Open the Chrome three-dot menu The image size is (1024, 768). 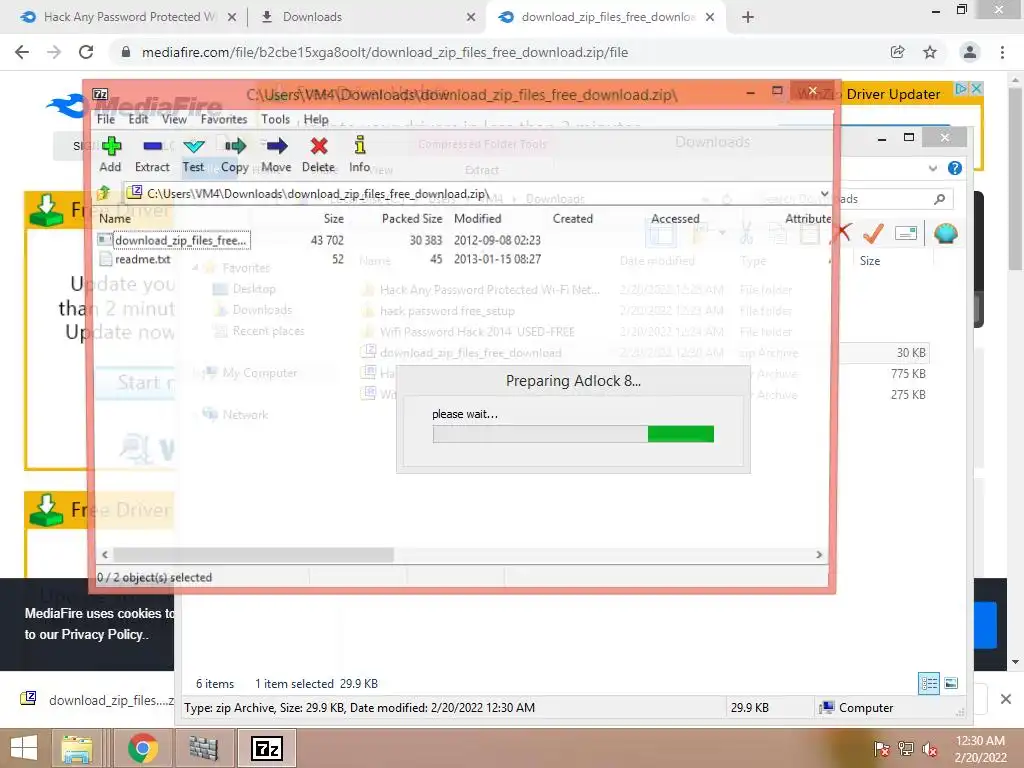click(x=1002, y=52)
